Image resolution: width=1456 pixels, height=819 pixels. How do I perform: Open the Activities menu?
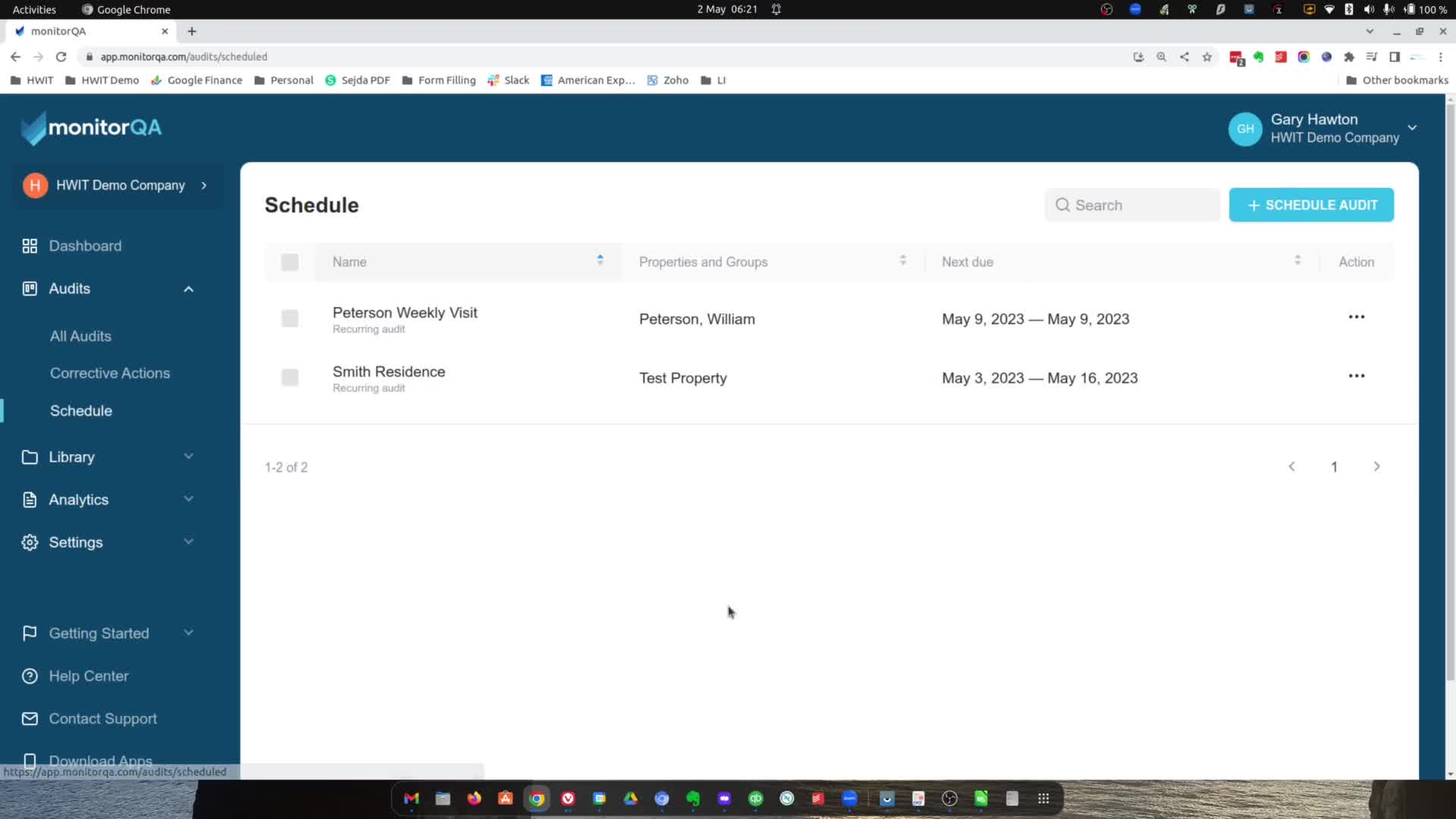coord(33,9)
